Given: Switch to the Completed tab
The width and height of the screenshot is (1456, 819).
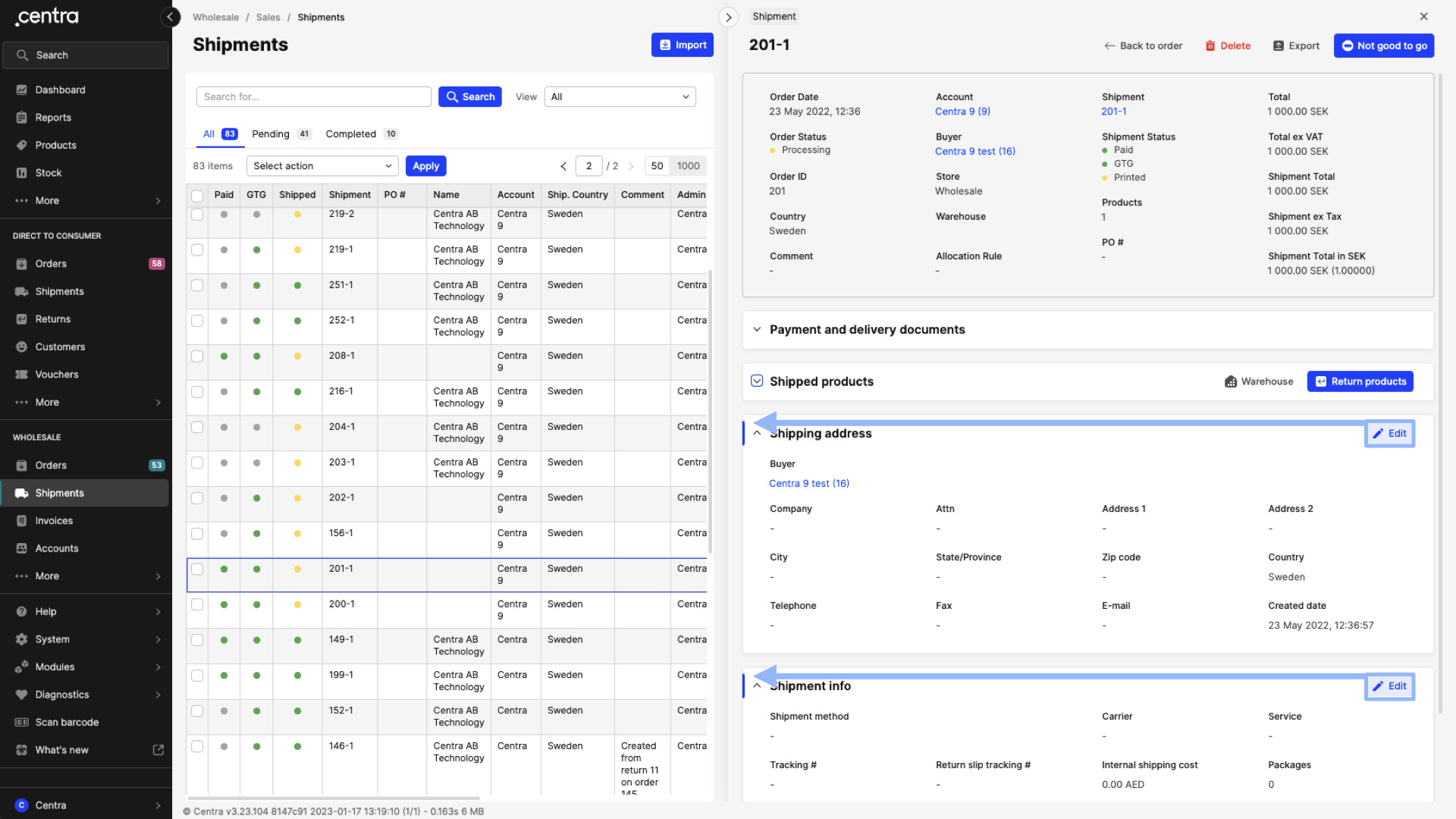Looking at the screenshot, I should click(x=362, y=134).
